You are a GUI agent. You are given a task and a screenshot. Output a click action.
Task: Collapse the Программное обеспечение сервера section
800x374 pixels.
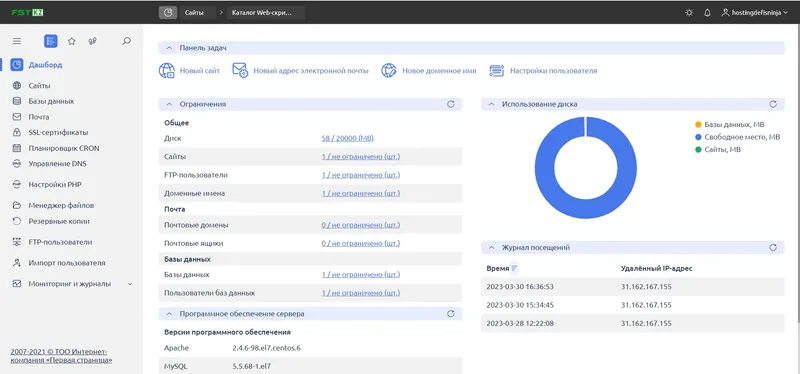(169, 314)
